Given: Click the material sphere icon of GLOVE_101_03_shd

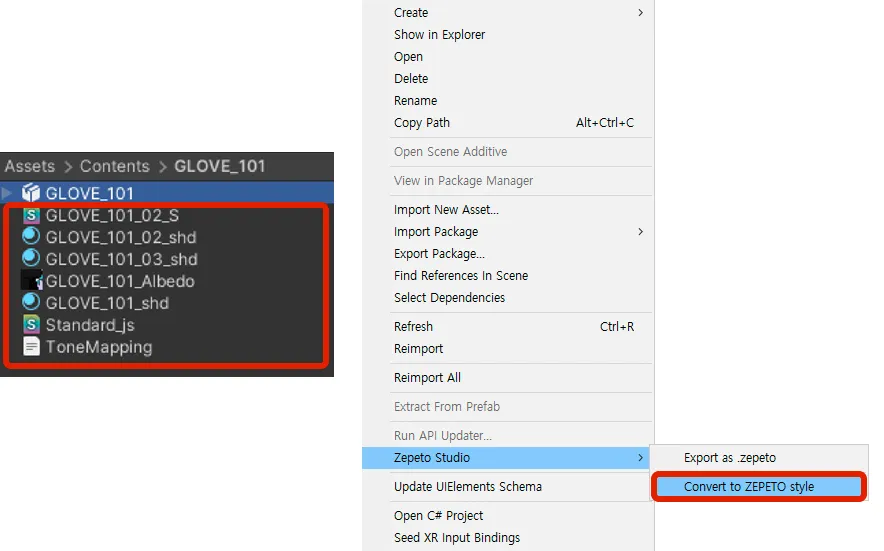Looking at the screenshot, I should [31, 258].
